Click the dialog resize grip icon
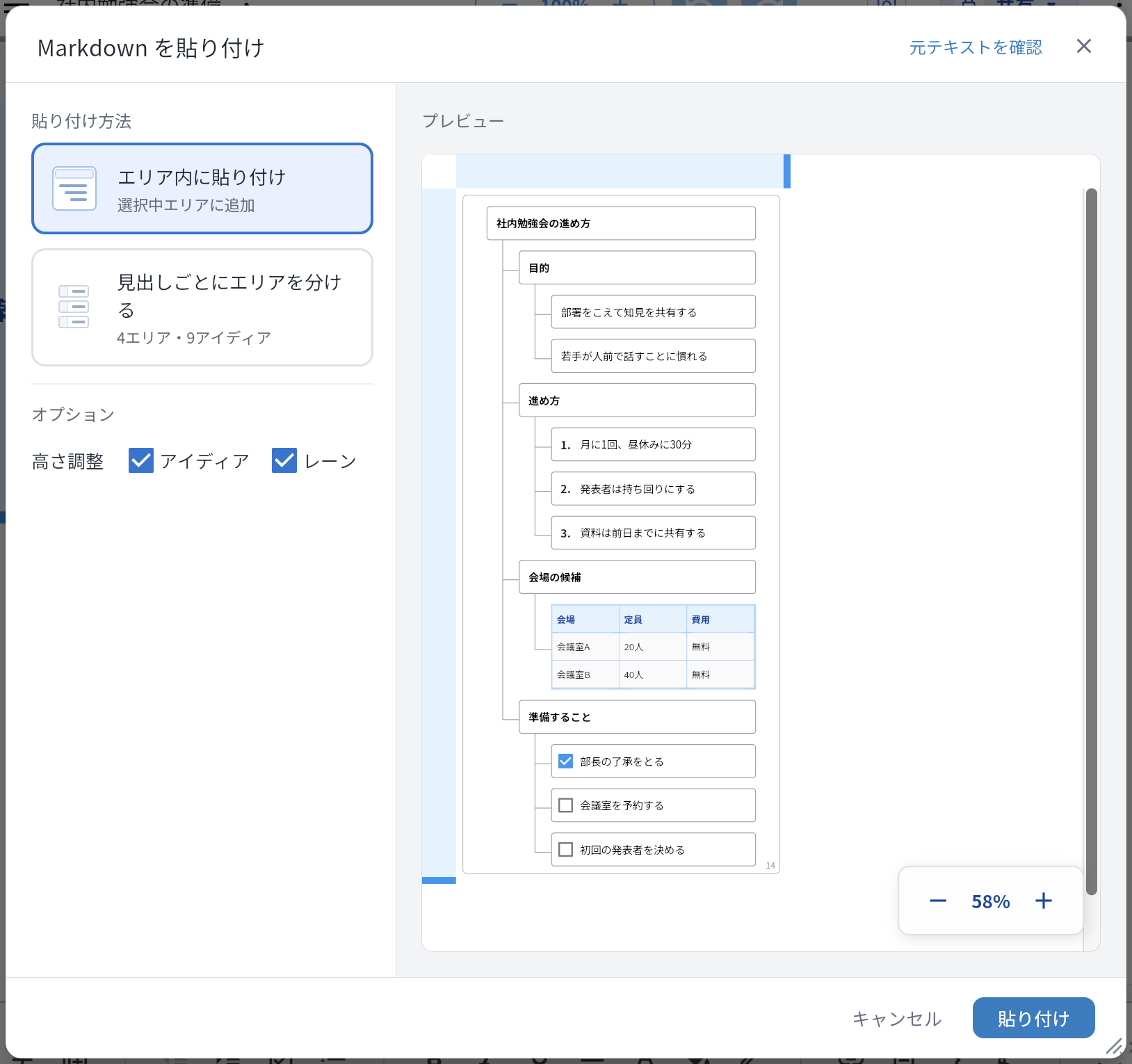The height and width of the screenshot is (1064, 1132). click(x=1114, y=1046)
